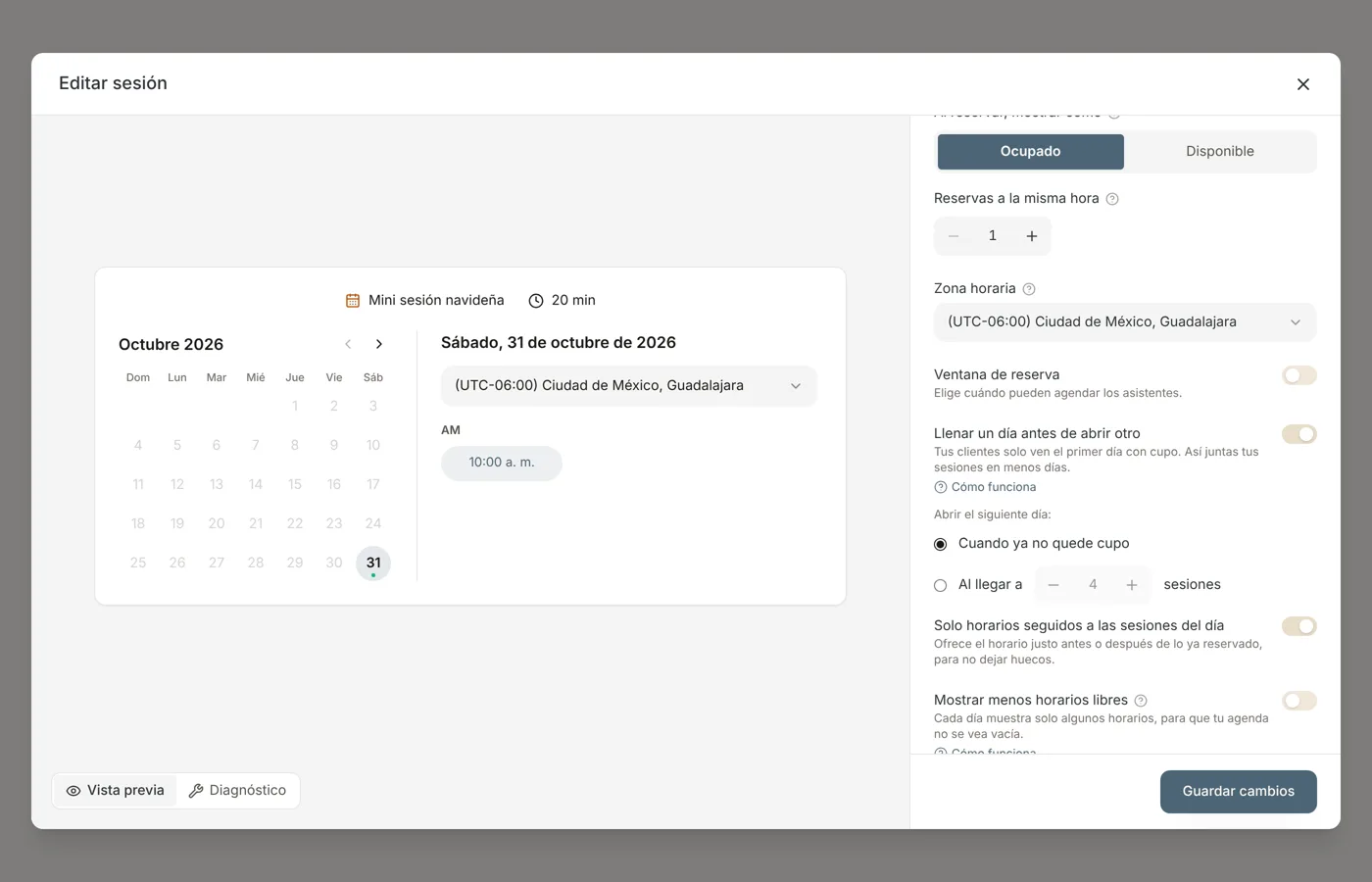1372x882 pixels.
Task: Enable the Ventana de reserva toggle
Action: [1299, 375]
